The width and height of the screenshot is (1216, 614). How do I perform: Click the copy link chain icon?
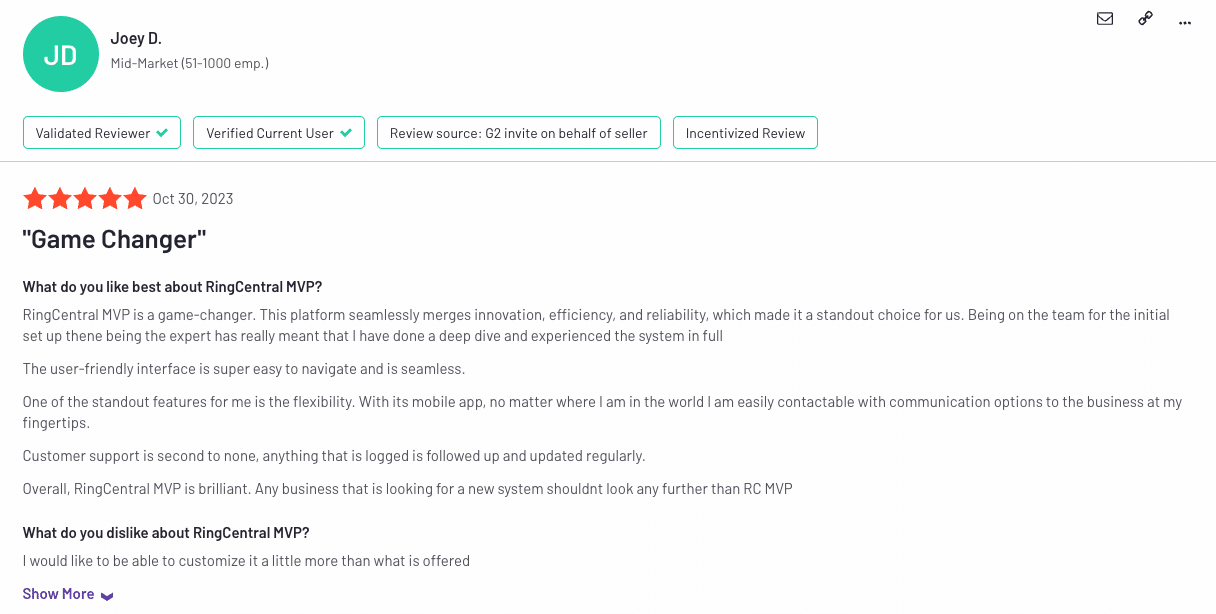point(1146,19)
